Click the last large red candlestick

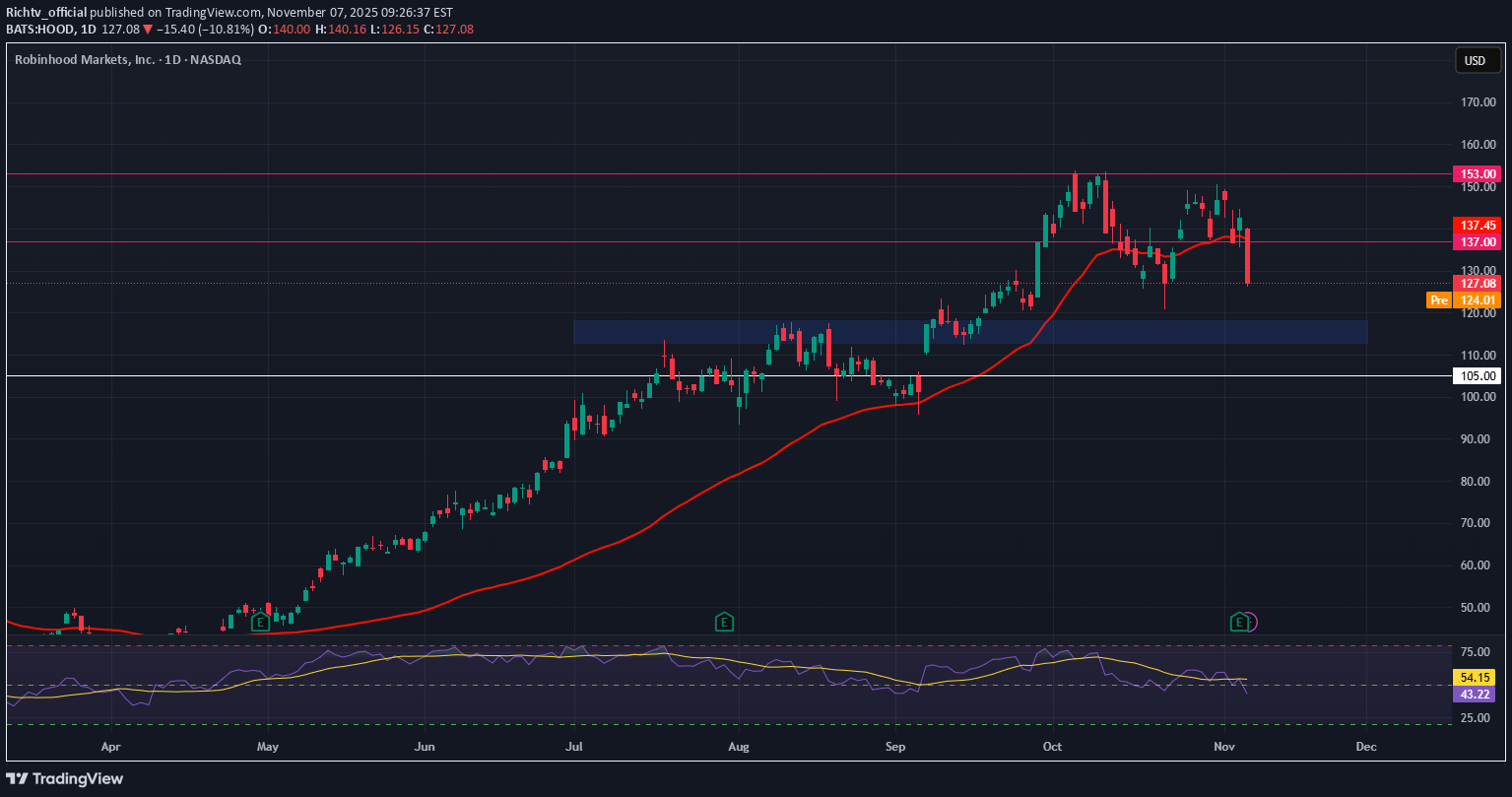pyautogui.click(x=1247, y=256)
